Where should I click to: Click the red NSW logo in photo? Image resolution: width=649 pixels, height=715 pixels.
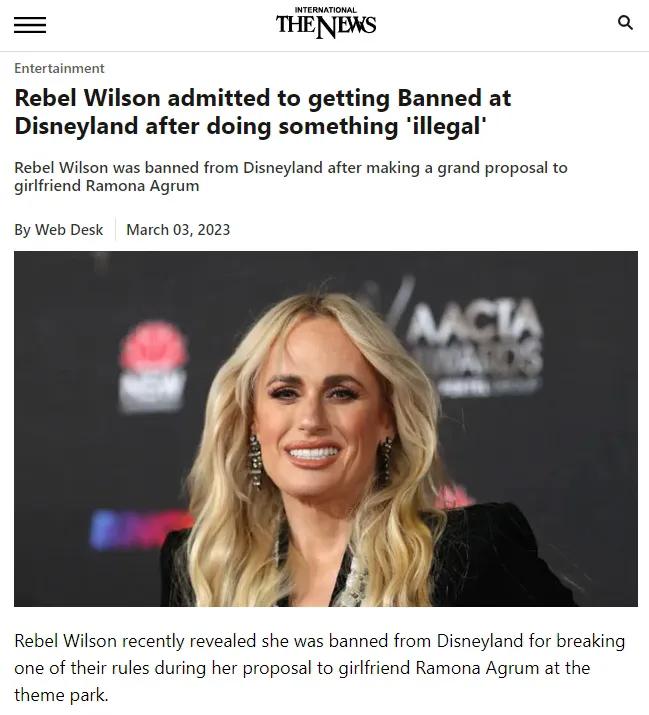(x=152, y=366)
